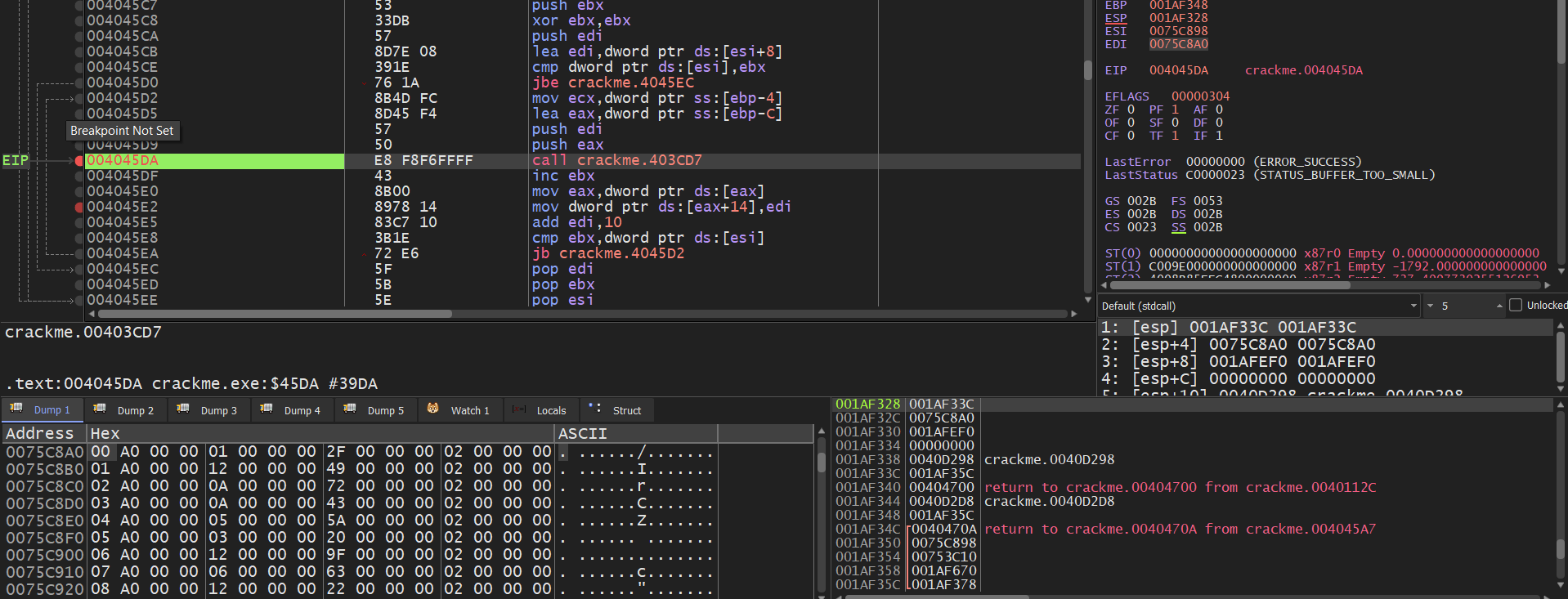Open the Locals tab via its icon
Screen dimensions: 1568x599
tap(519, 409)
